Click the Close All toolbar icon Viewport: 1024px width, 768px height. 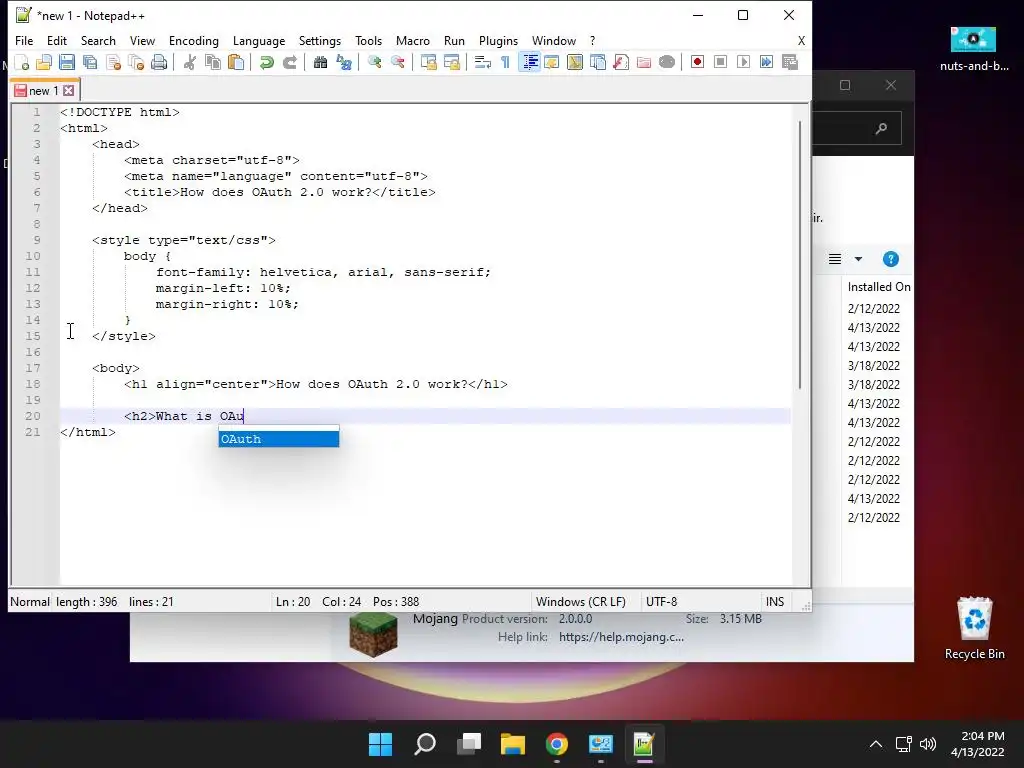(x=136, y=62)
